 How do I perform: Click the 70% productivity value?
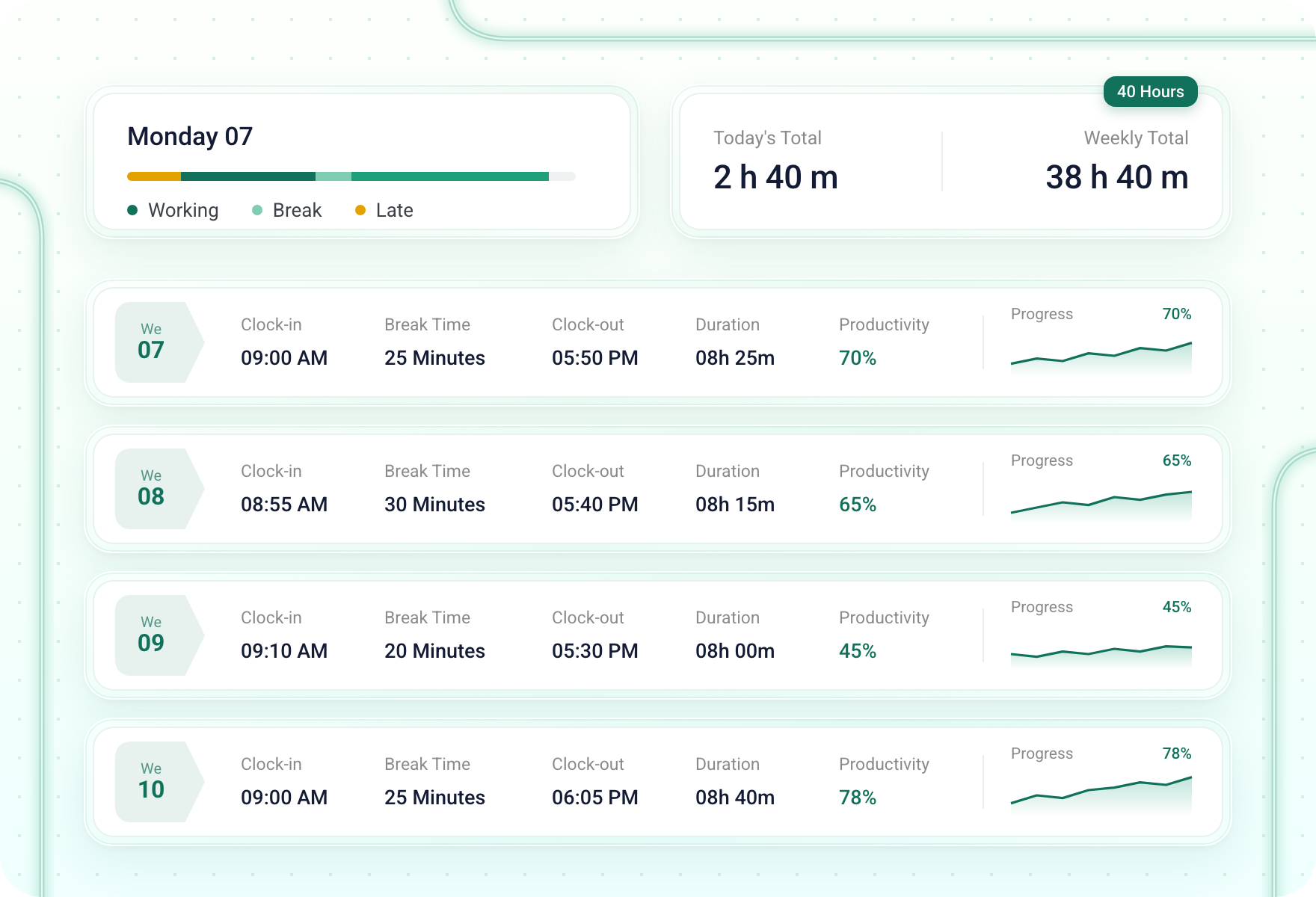(858, 358)
